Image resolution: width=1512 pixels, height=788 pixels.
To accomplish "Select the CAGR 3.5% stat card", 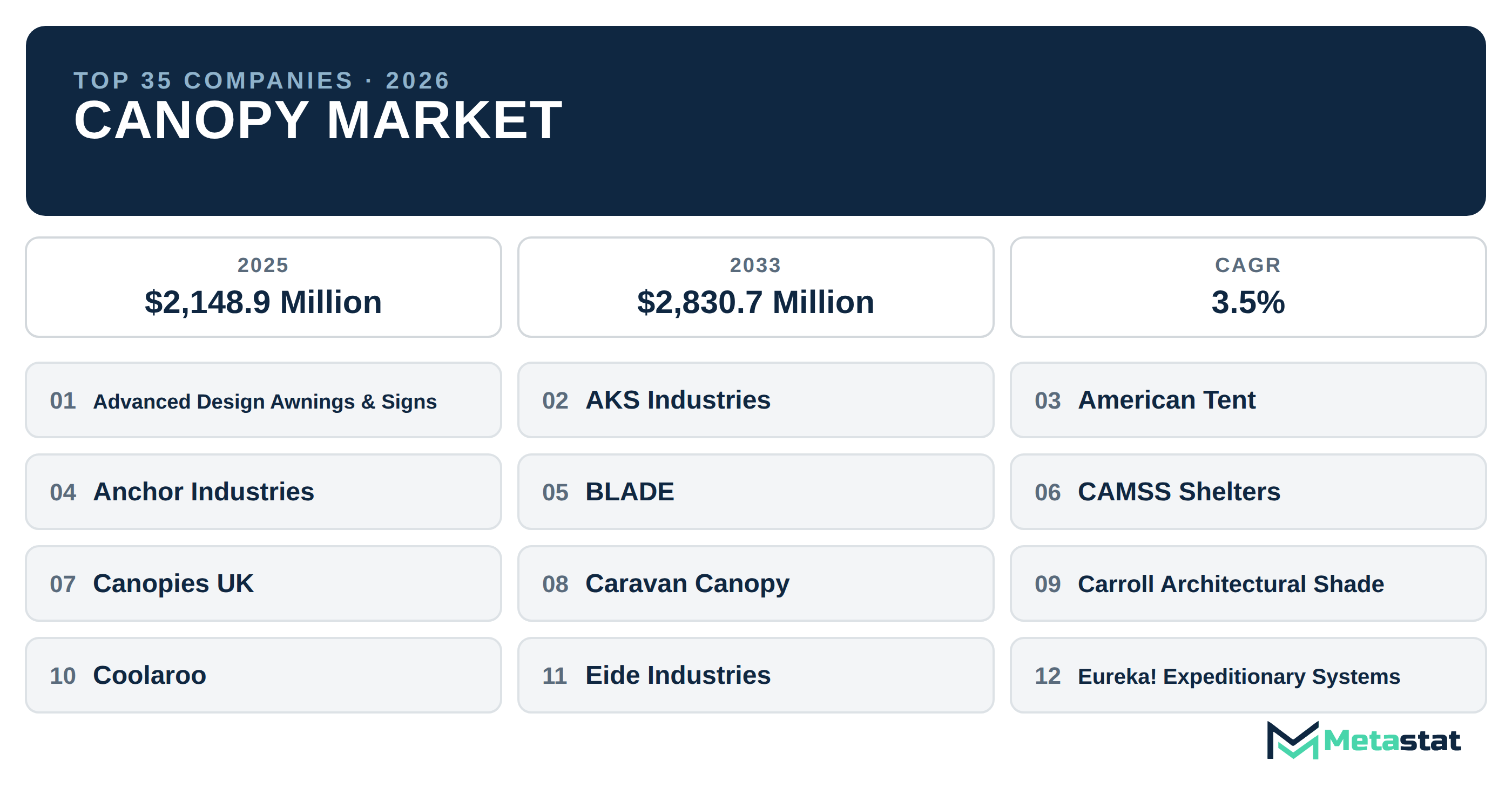I will tap(1248, 287).
